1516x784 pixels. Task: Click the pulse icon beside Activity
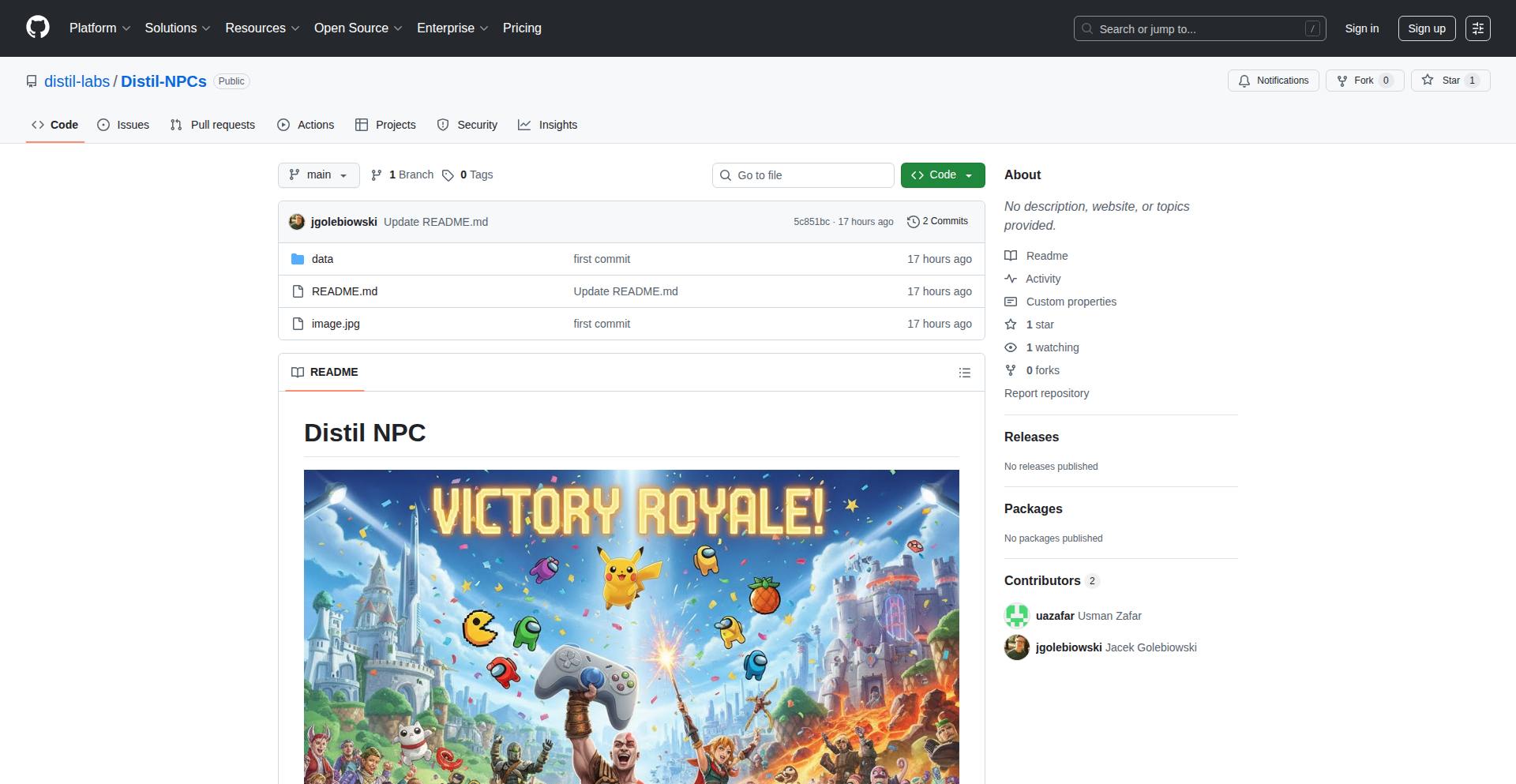coord(1011,279)
